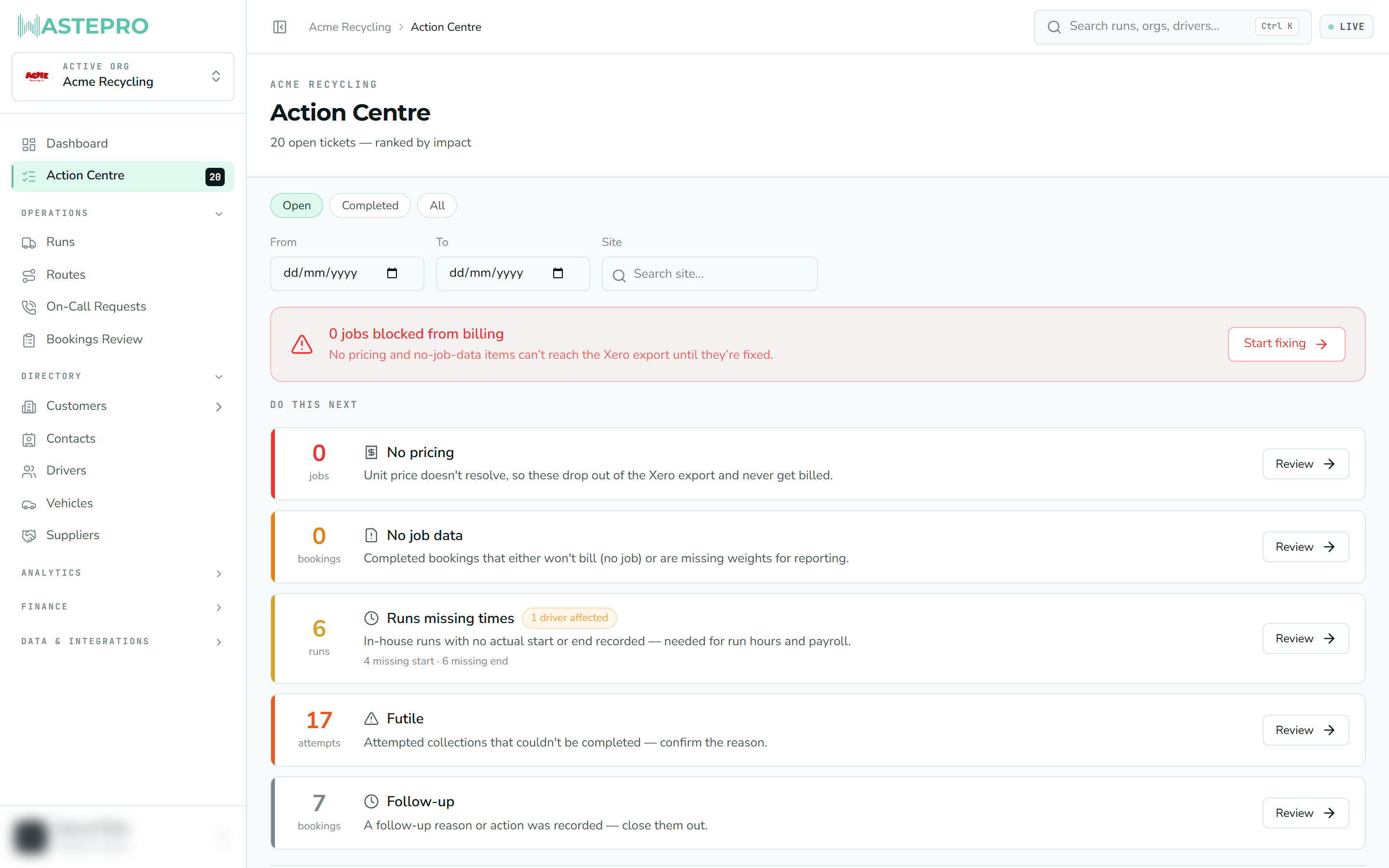1389x868 pixels.
Task: Click the Search runs, orgs, drivers field
Action: (x=1172, y=27)
